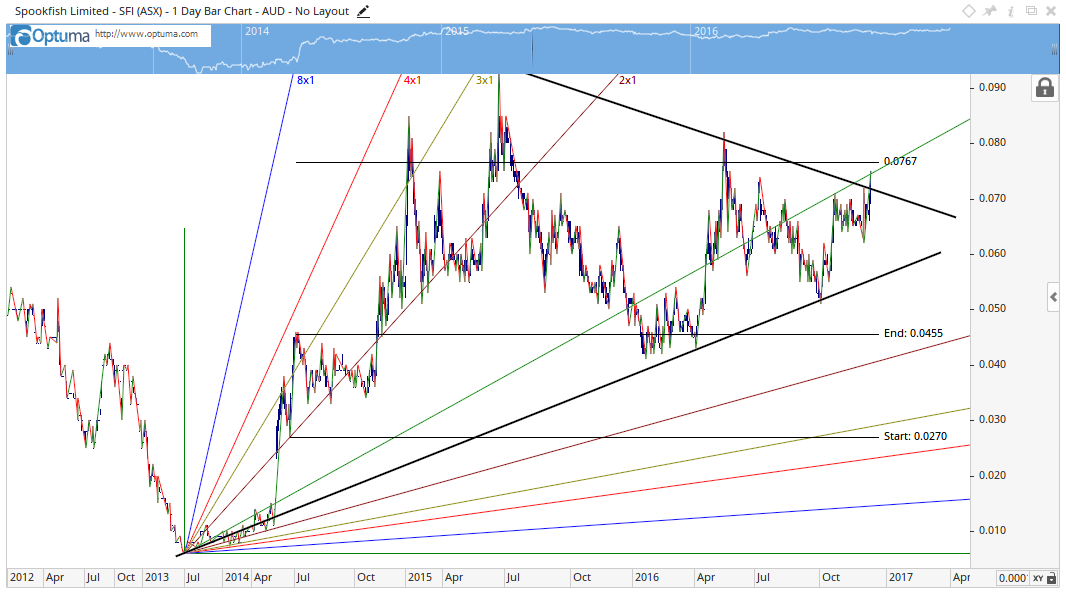Select the 8x1 Gann fan label
The height and width of the screenshot is (595, 1066).
306,80
